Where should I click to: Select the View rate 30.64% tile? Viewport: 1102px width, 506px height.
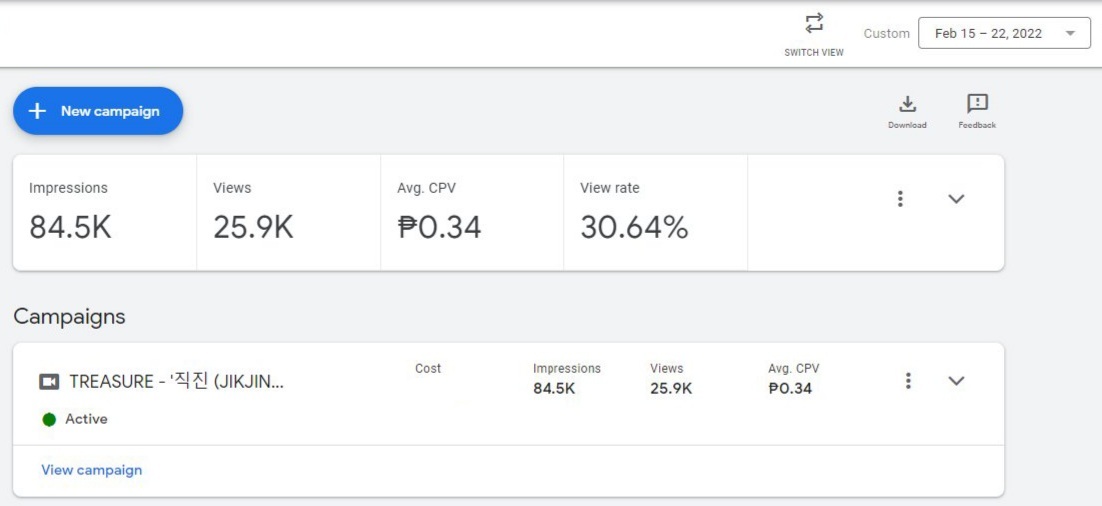(656, 213)
